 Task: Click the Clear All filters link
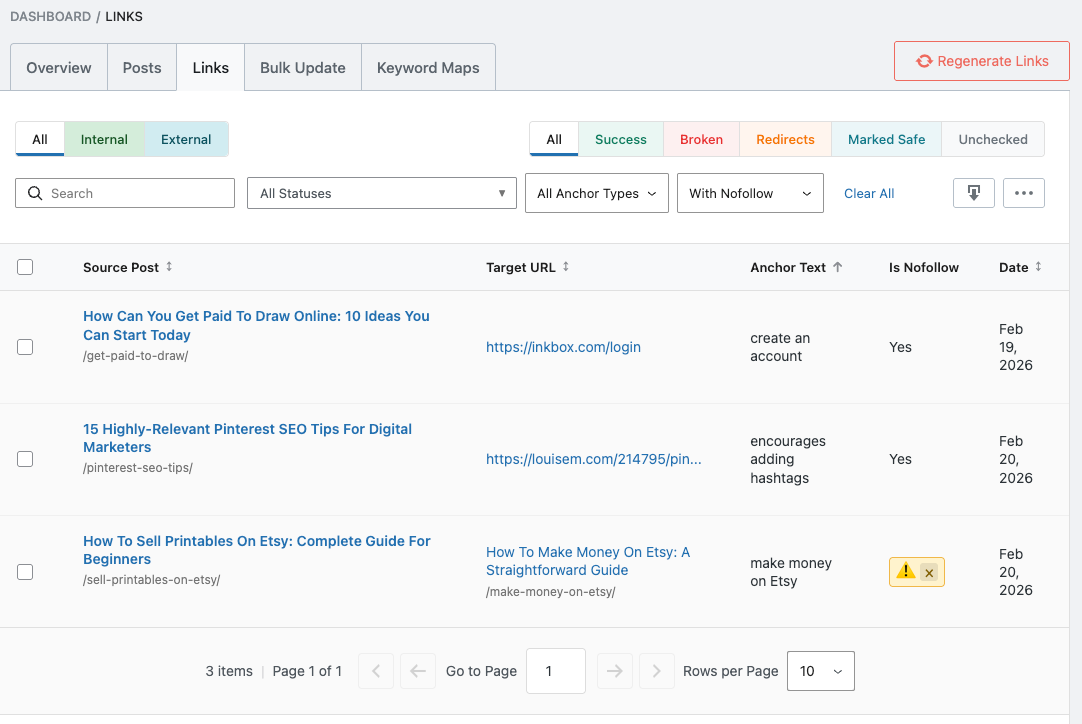tap(868, 192)
